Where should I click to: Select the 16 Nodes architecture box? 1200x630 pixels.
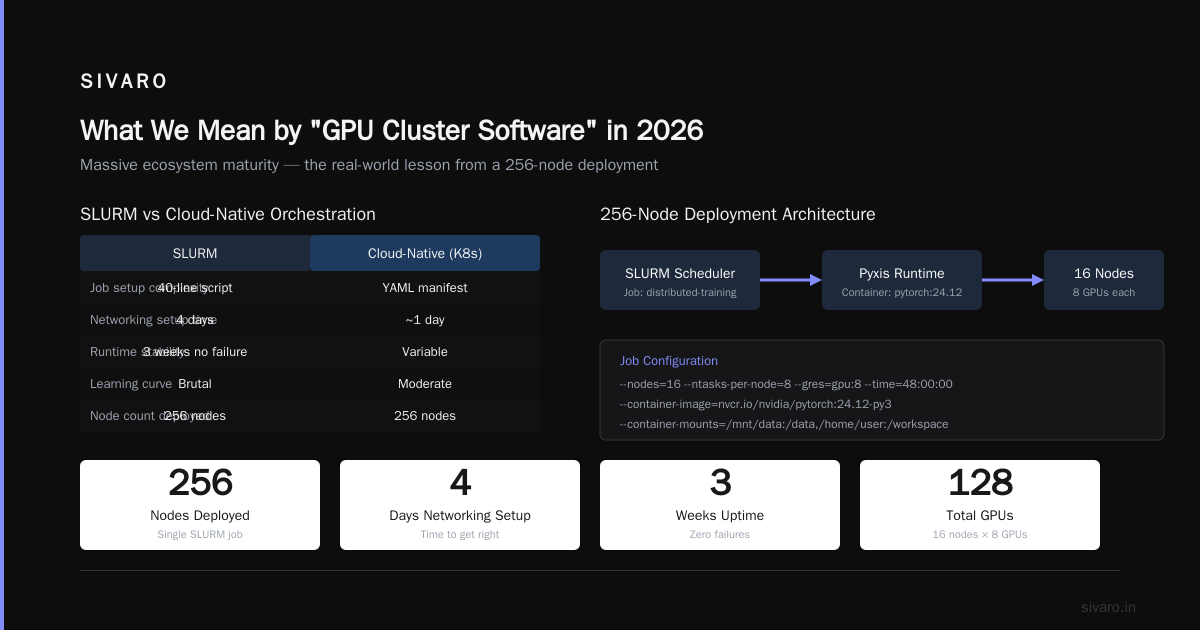tap(1104, 280)
